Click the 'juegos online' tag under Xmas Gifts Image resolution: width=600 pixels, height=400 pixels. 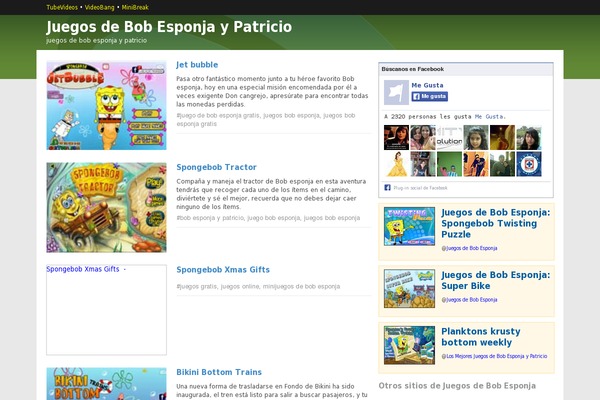pyautogui.click(x=240, y=286)
